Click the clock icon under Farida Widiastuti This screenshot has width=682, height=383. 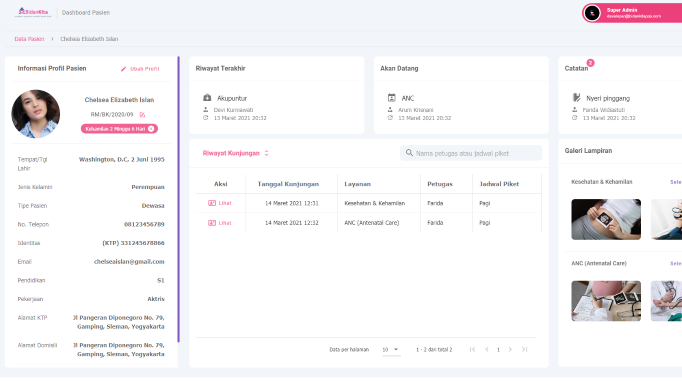tap(575, 118)
